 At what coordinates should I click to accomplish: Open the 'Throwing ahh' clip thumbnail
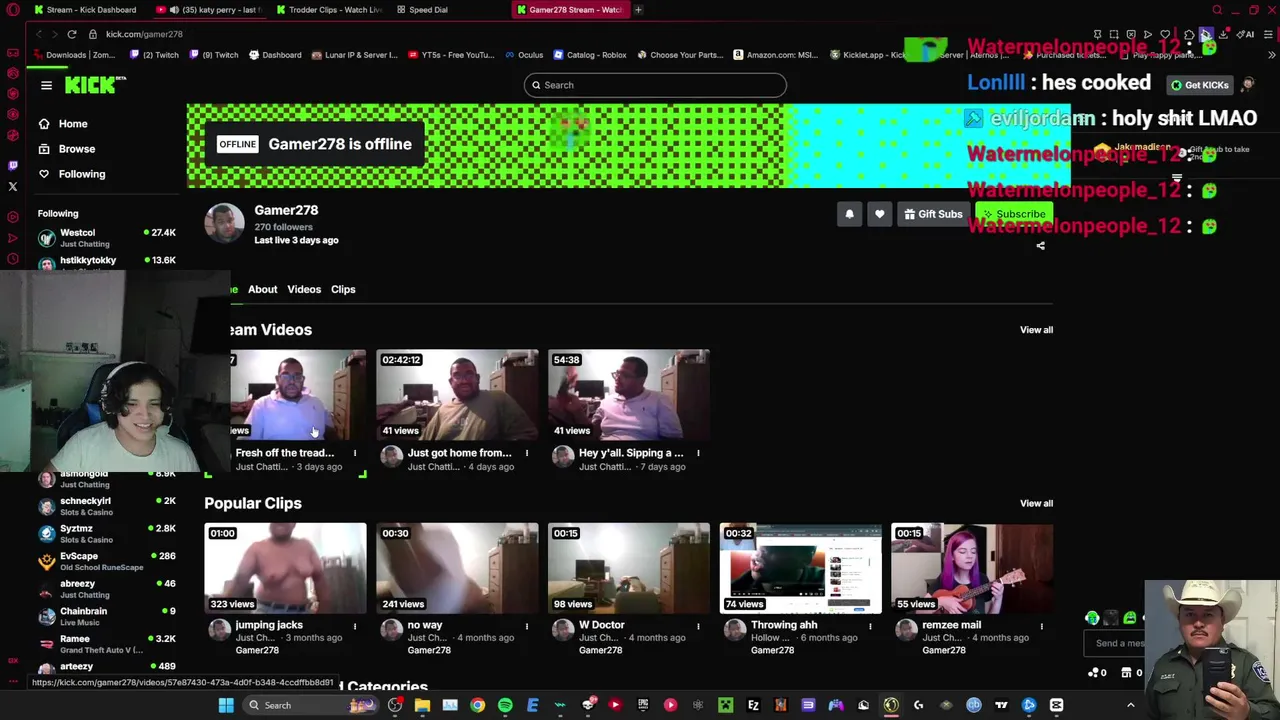coord(801,568)
